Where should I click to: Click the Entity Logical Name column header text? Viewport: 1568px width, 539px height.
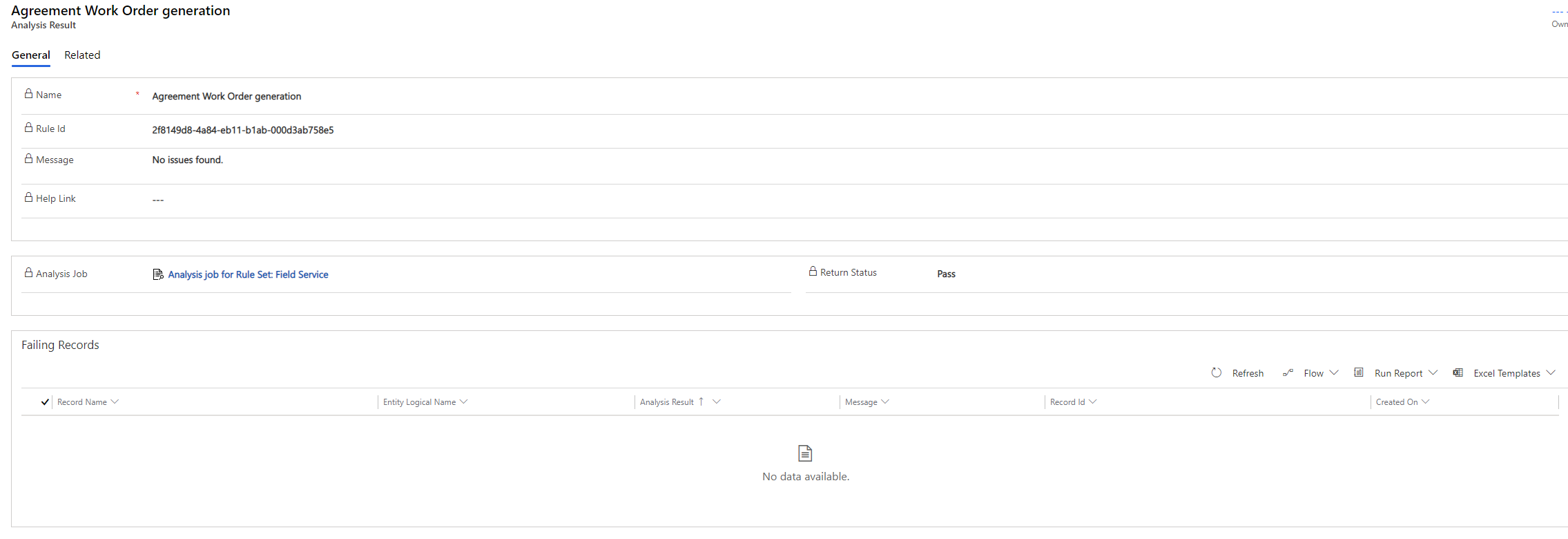419,402
